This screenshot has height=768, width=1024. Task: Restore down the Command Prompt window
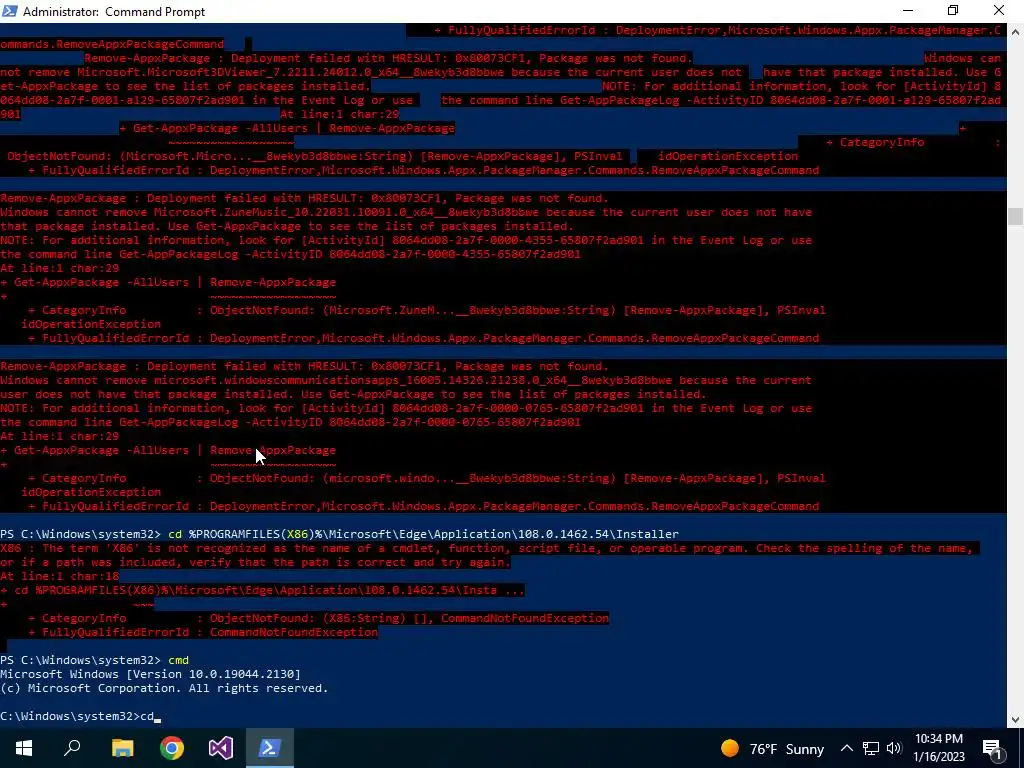(x=953, y=11)
